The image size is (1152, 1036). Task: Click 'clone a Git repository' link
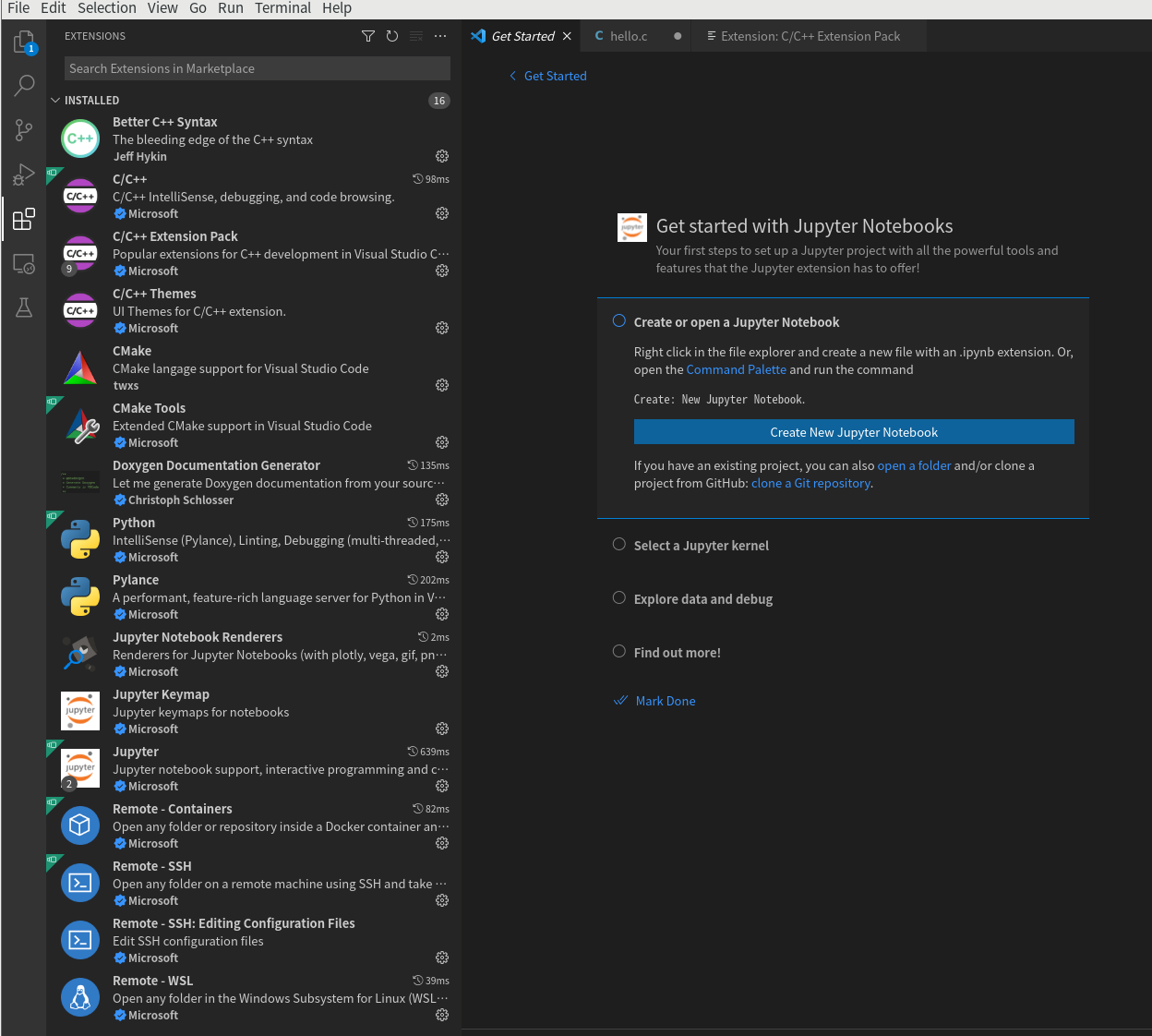point(810,483)
